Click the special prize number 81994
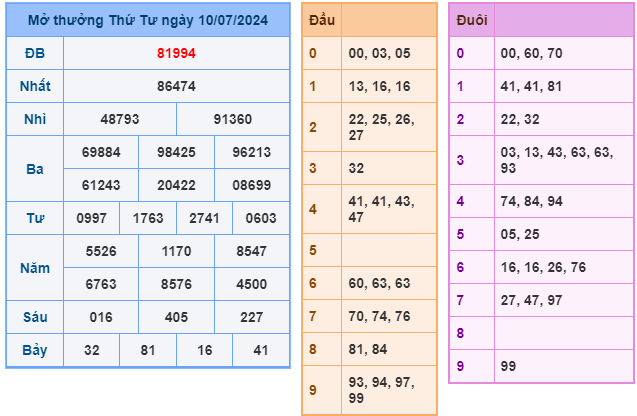The height and width of the screenshot is (416, 637). click(x=176, y=54)
